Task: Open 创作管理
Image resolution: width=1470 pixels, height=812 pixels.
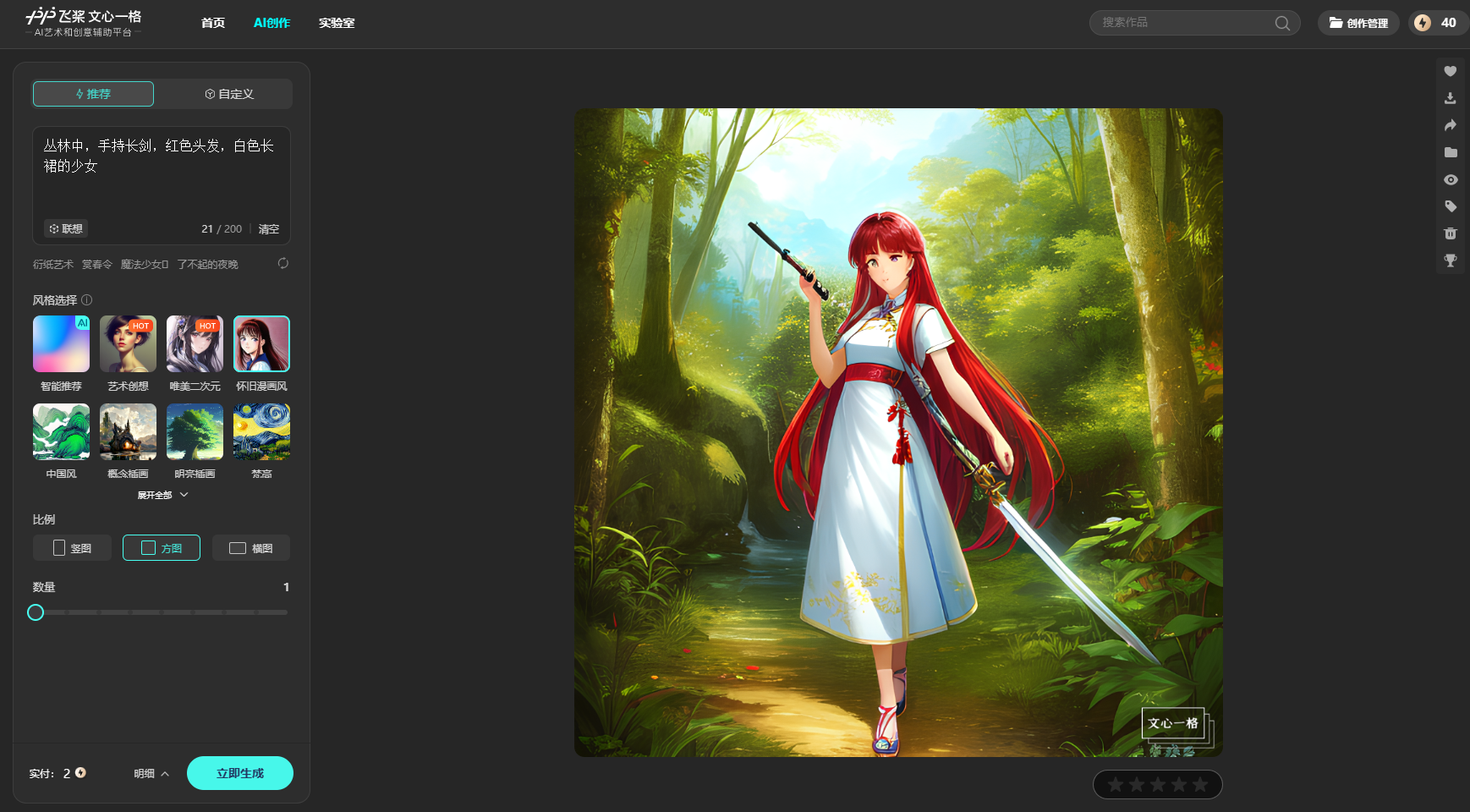Action: (x=1358, y=23)
